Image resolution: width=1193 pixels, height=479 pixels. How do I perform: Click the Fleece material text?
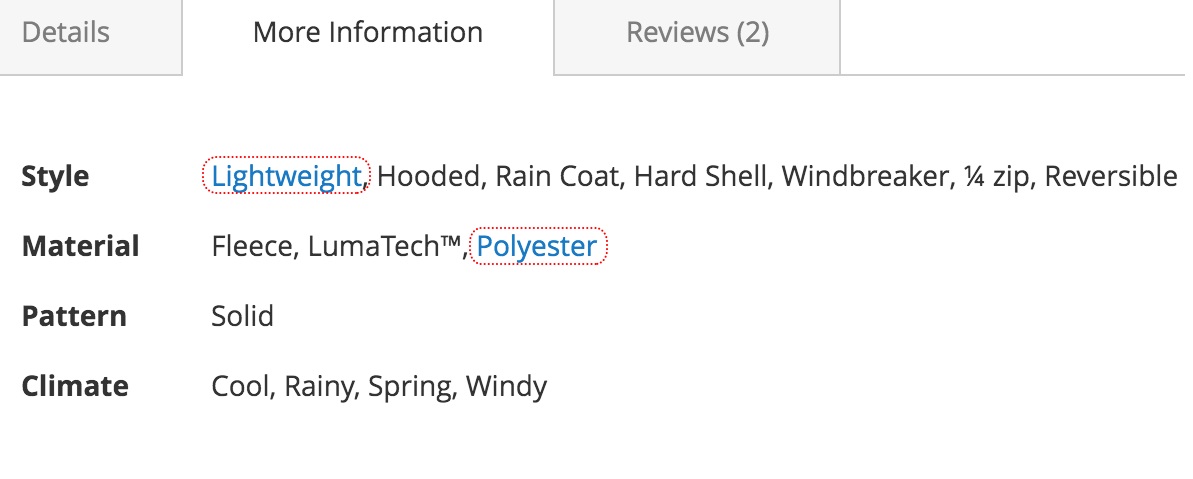coord(251,247)
